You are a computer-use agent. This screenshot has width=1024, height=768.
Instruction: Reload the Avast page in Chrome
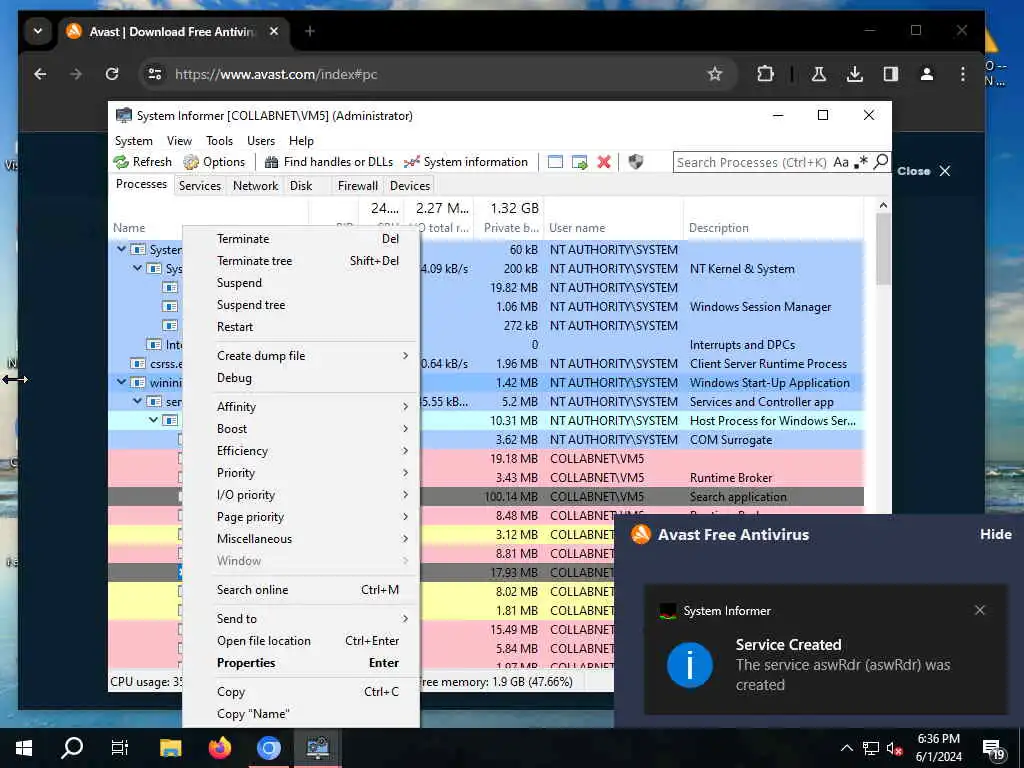(112, 74)
